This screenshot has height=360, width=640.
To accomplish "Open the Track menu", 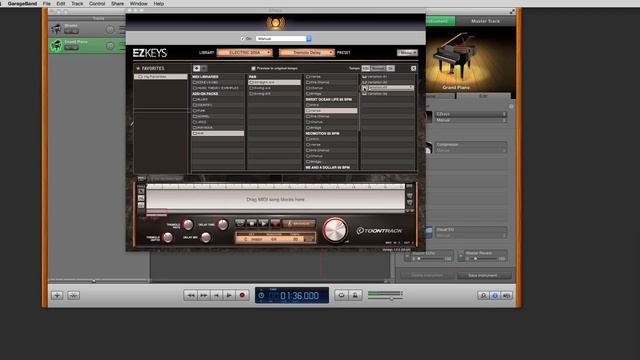I will coord(77,3).
